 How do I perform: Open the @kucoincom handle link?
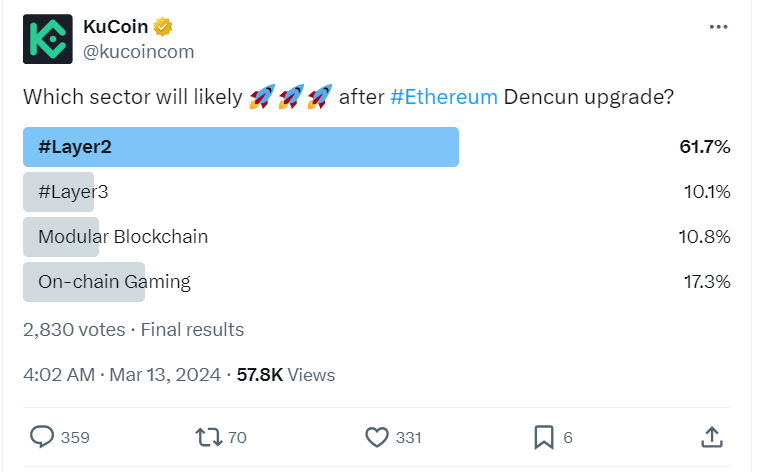[x=138, y=51]
